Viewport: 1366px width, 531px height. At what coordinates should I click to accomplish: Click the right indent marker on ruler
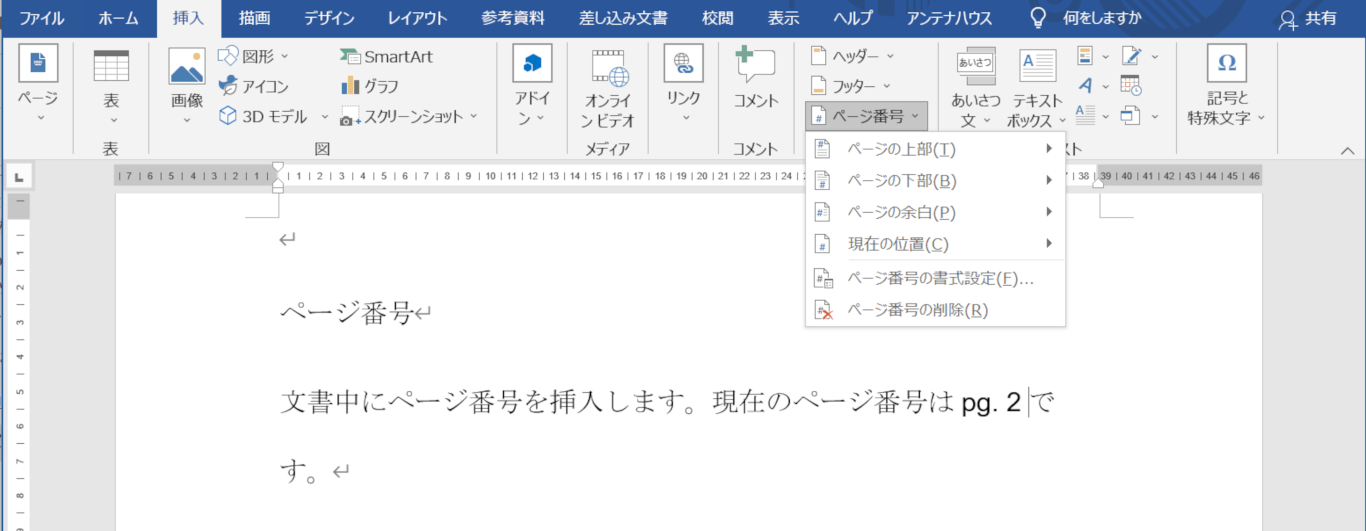pos(1099,184)
